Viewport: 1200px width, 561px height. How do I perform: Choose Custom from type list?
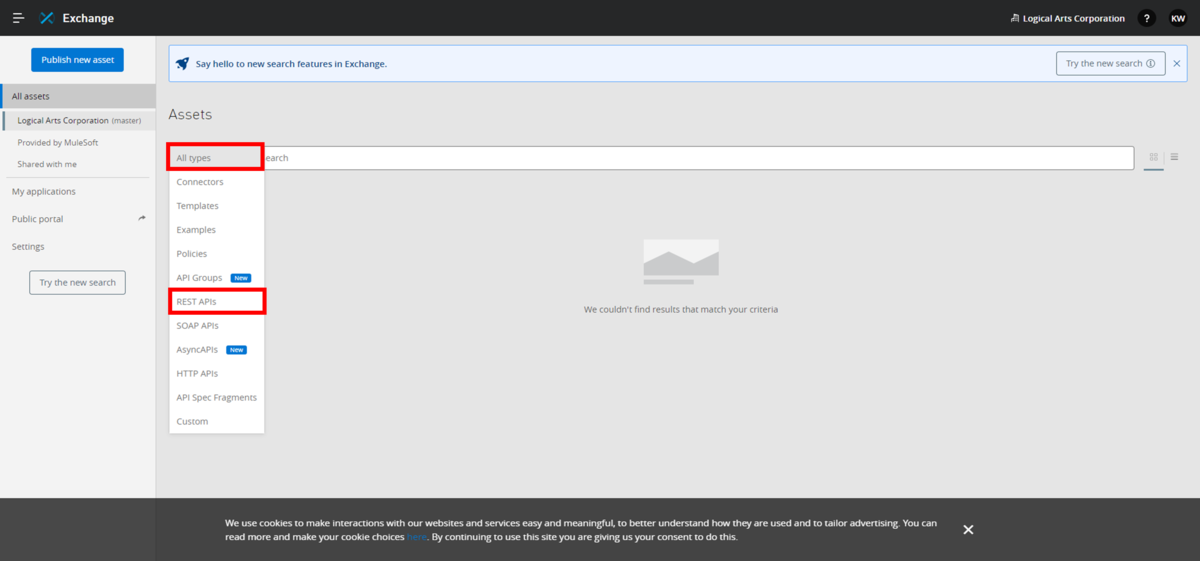click(216, 421)
